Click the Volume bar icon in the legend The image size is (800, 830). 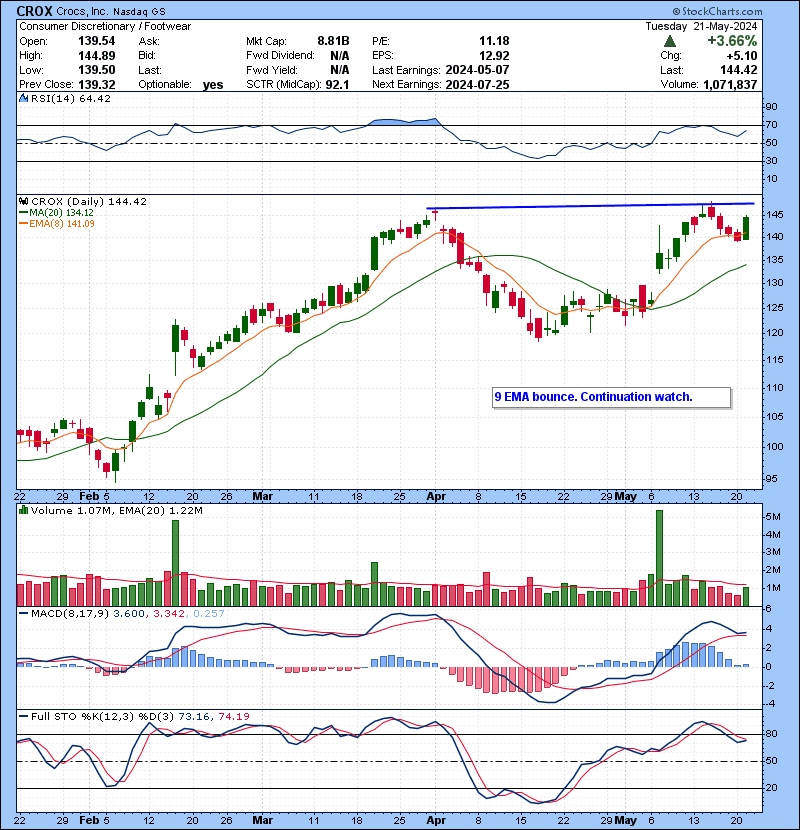[24, 510]
